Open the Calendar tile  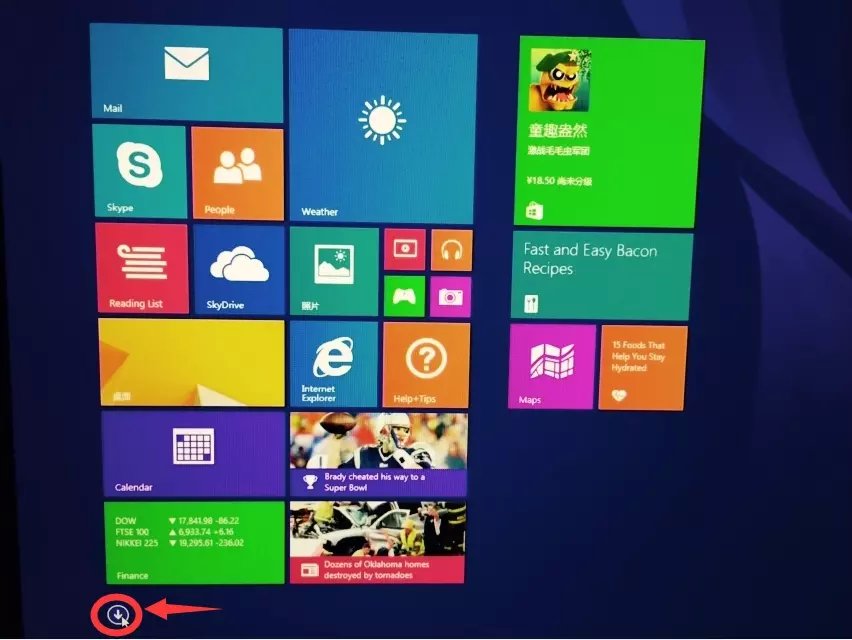pyautogui.click(x=193, y=454)
